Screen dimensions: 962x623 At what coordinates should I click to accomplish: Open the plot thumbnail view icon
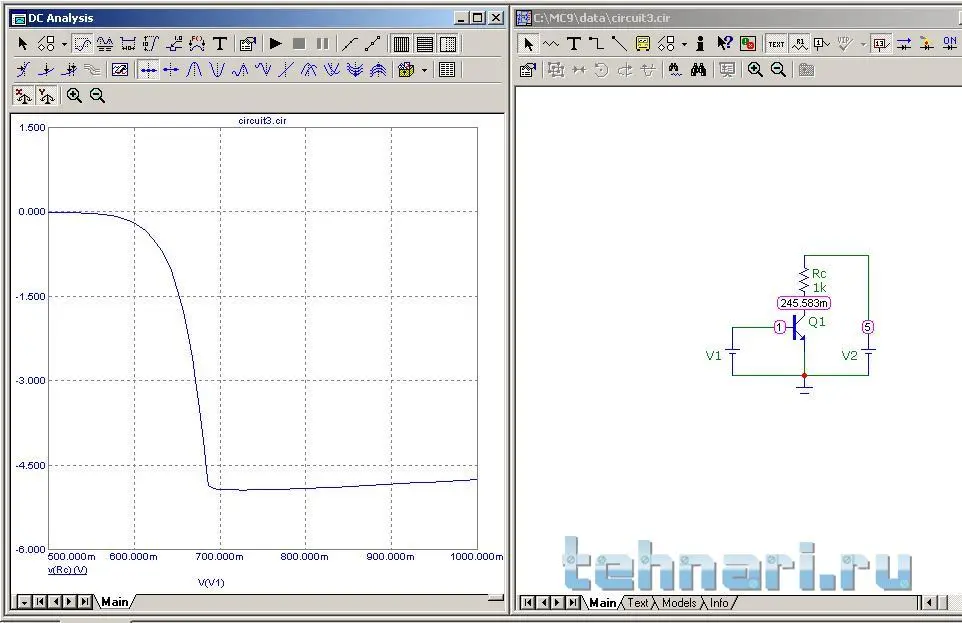pyautogui.click(x=120, y=70)
